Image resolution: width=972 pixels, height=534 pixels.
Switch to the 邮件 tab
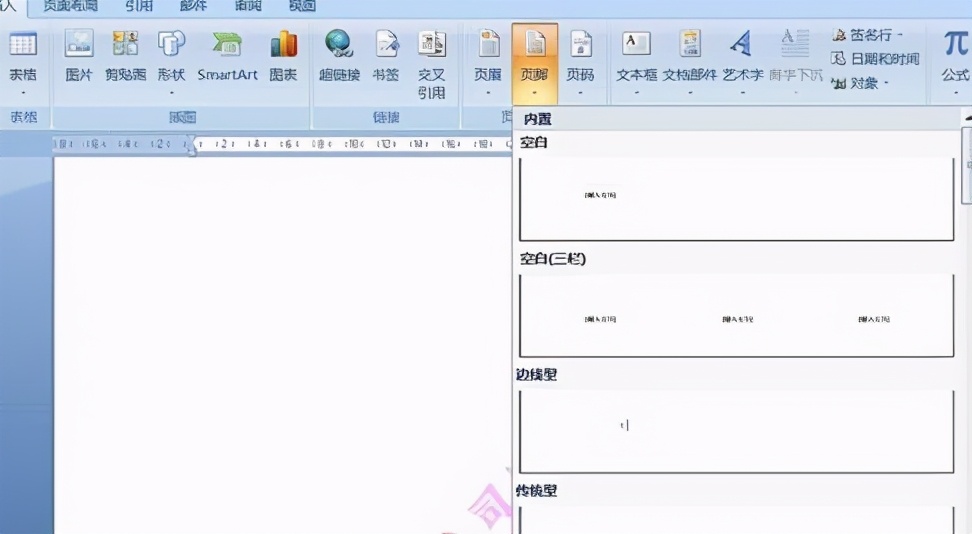coord(193,6)
